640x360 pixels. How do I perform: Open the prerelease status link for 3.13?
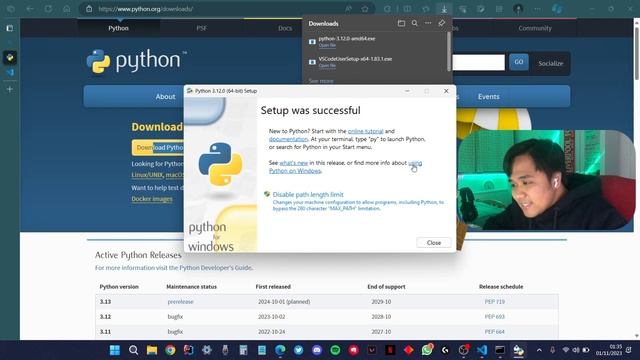180,302
